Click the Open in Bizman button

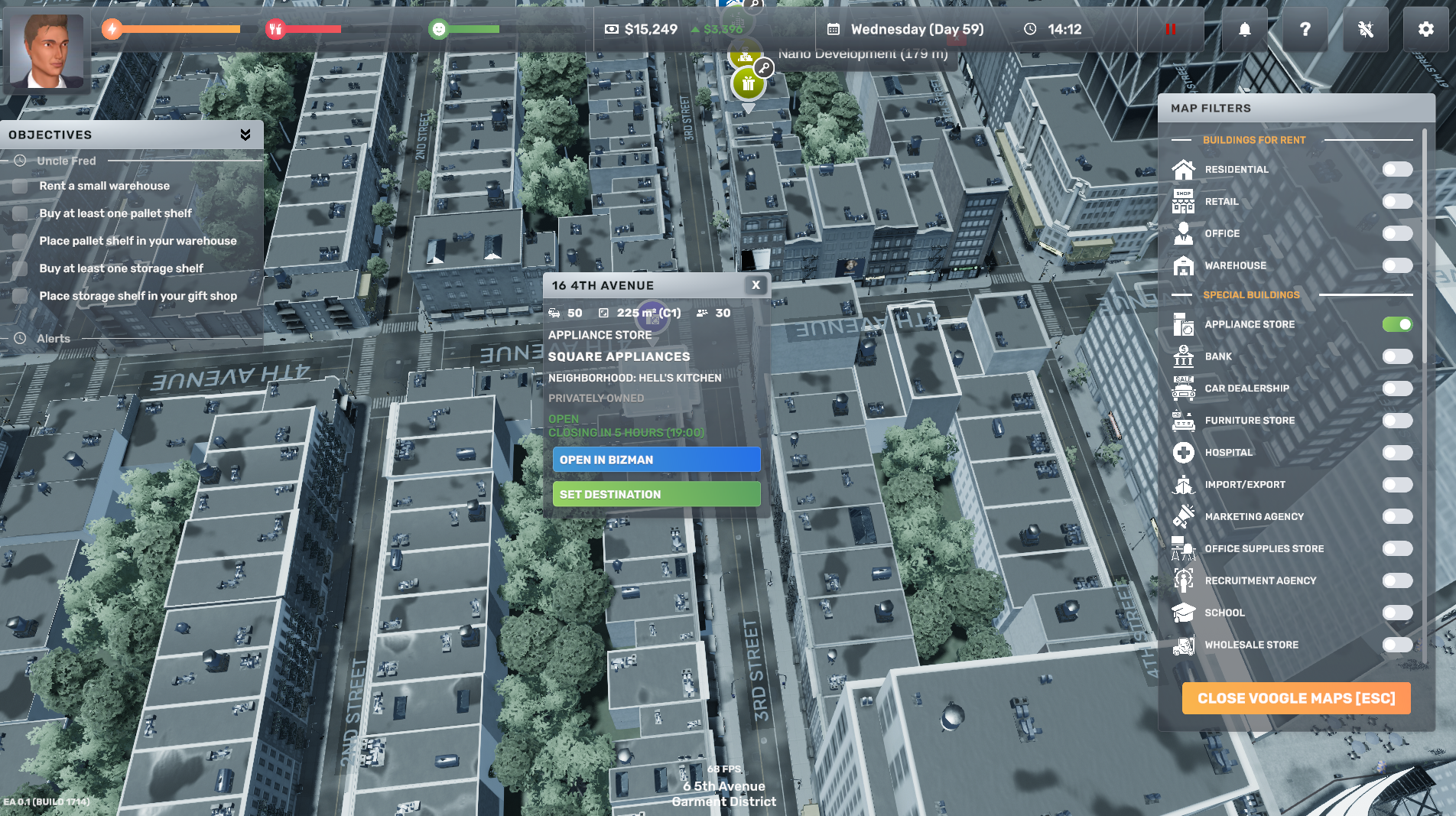coord(656,460)
